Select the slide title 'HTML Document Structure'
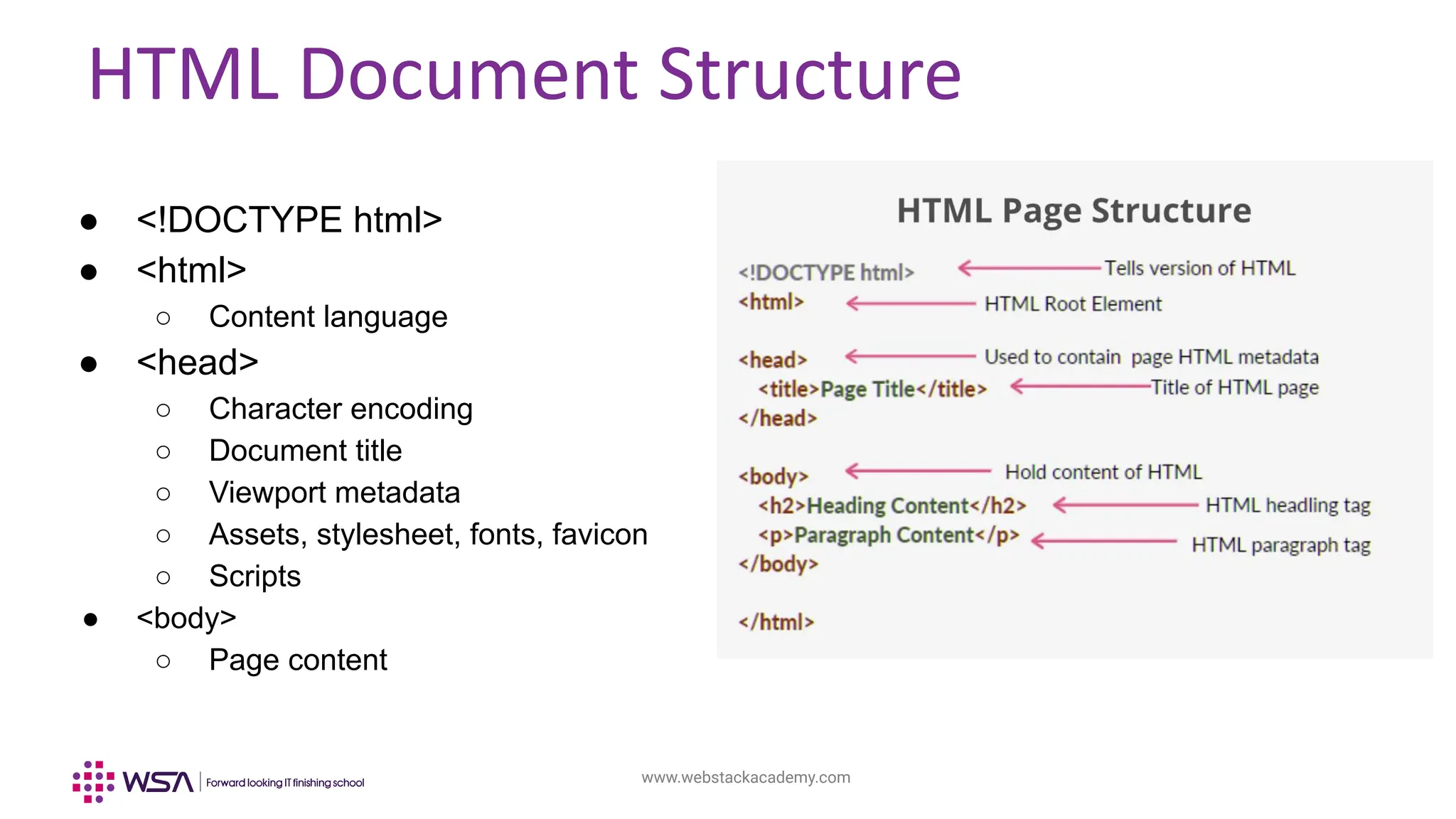The image size is (1456, 819). point(525,74)
